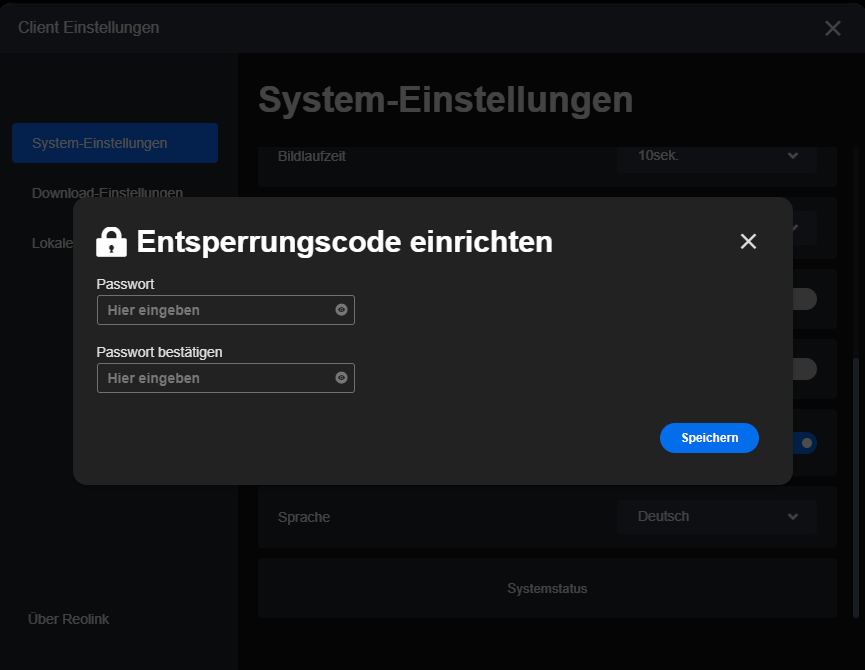
Task: Click the settings list vertical scrollbar
Action: (856, 488)
